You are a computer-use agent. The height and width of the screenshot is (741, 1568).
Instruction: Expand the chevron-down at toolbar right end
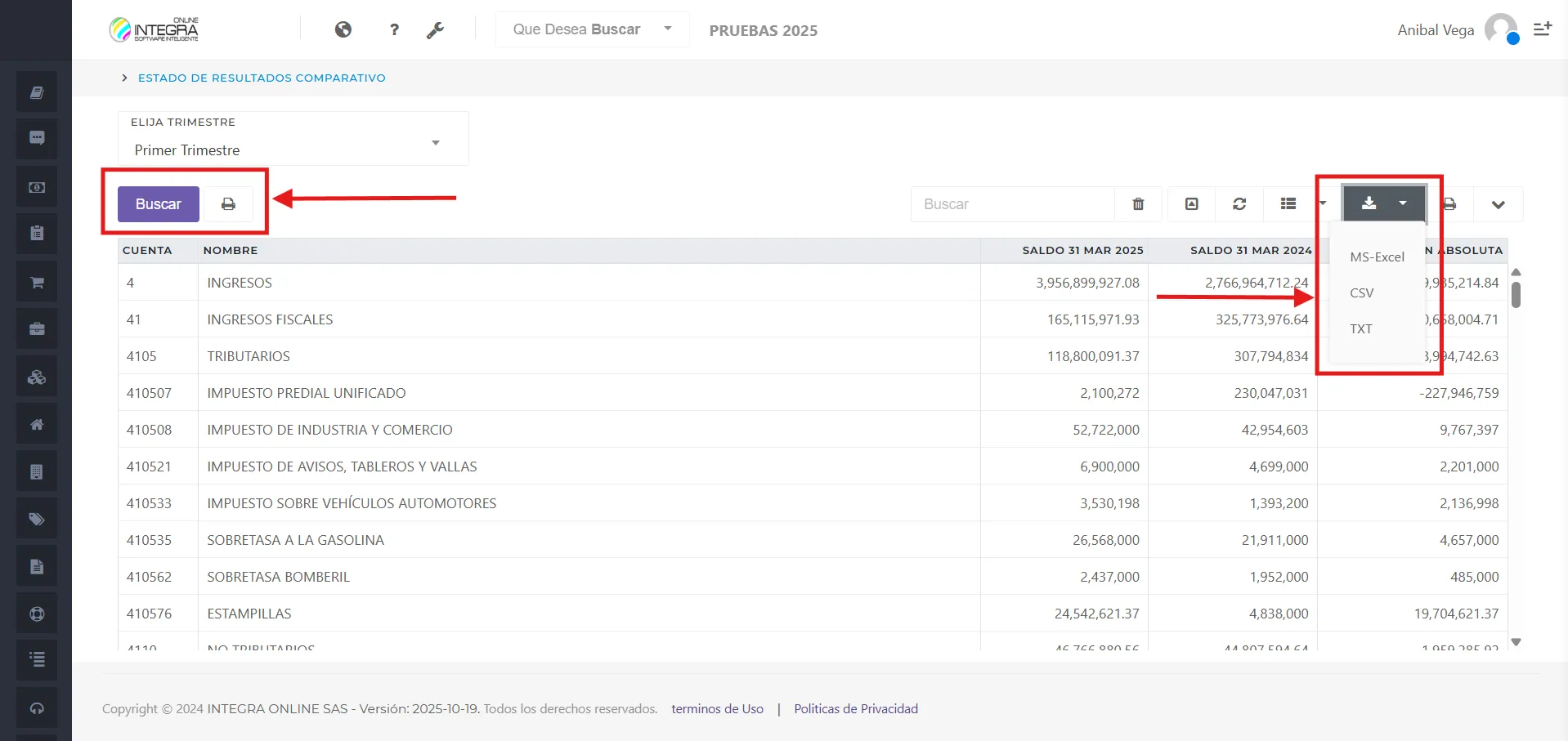coord(1498,204)
